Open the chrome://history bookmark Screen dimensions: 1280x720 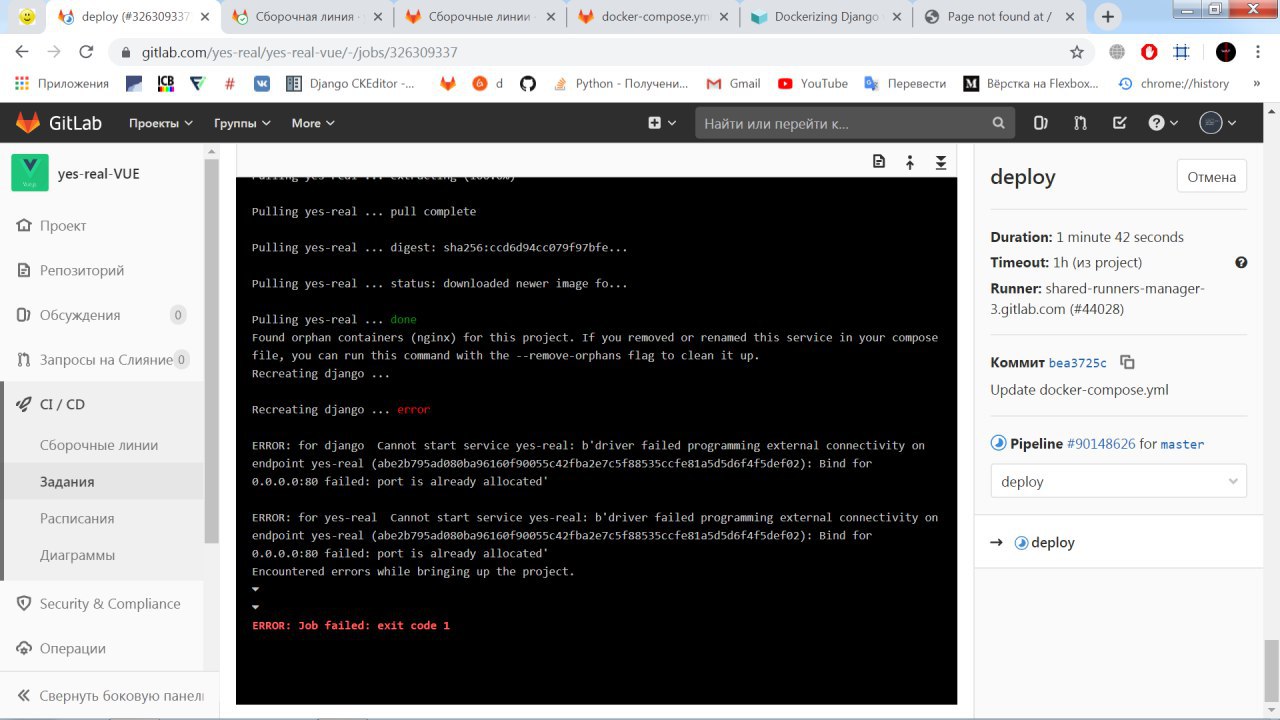1173,84
